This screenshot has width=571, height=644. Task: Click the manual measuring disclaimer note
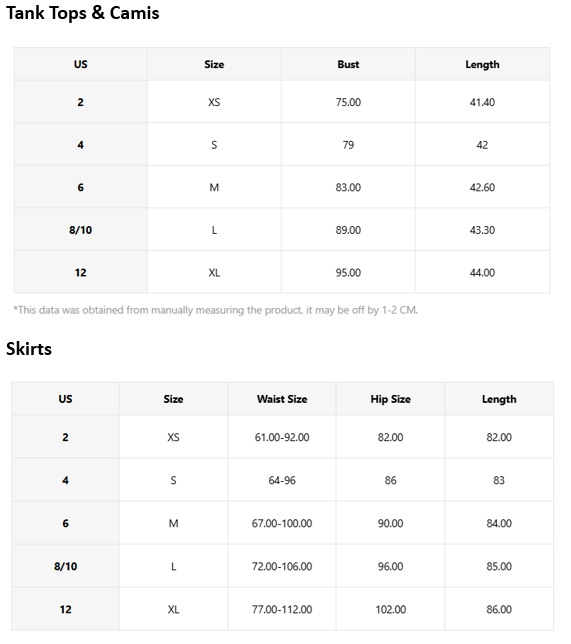pos(216,310)
